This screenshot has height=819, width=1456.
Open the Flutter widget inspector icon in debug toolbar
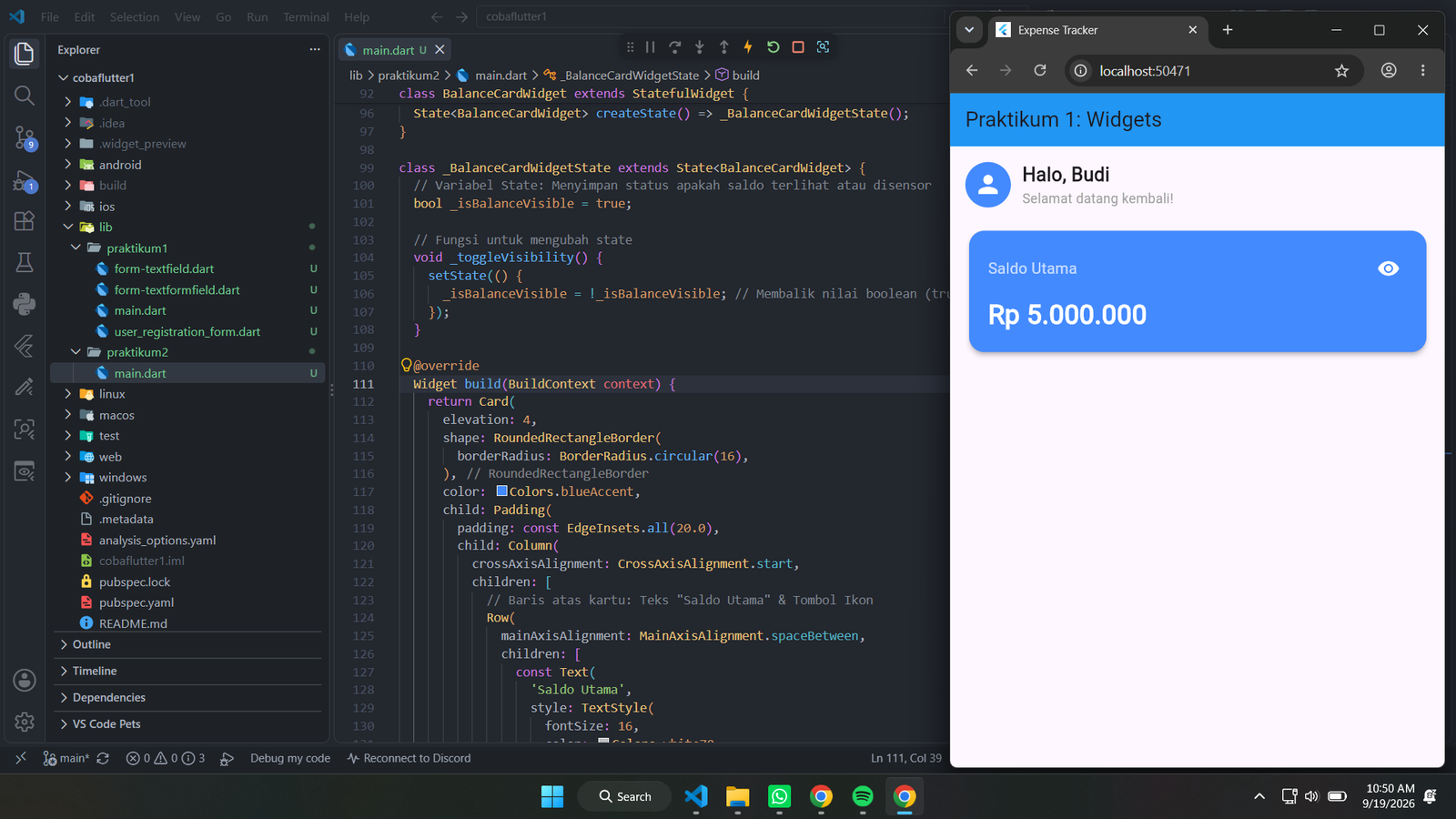point(823,47)
